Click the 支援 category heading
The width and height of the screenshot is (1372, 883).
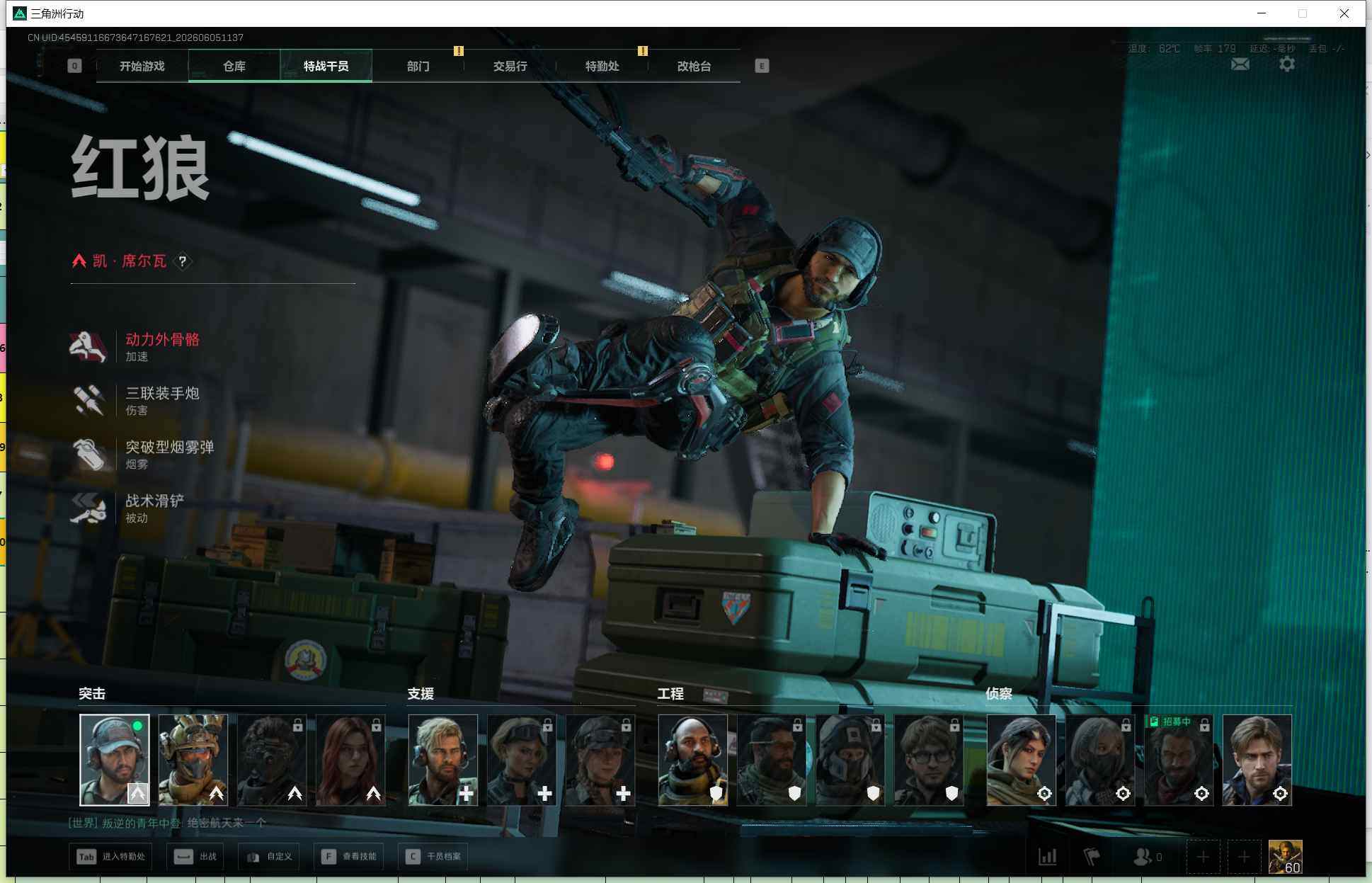421,694
